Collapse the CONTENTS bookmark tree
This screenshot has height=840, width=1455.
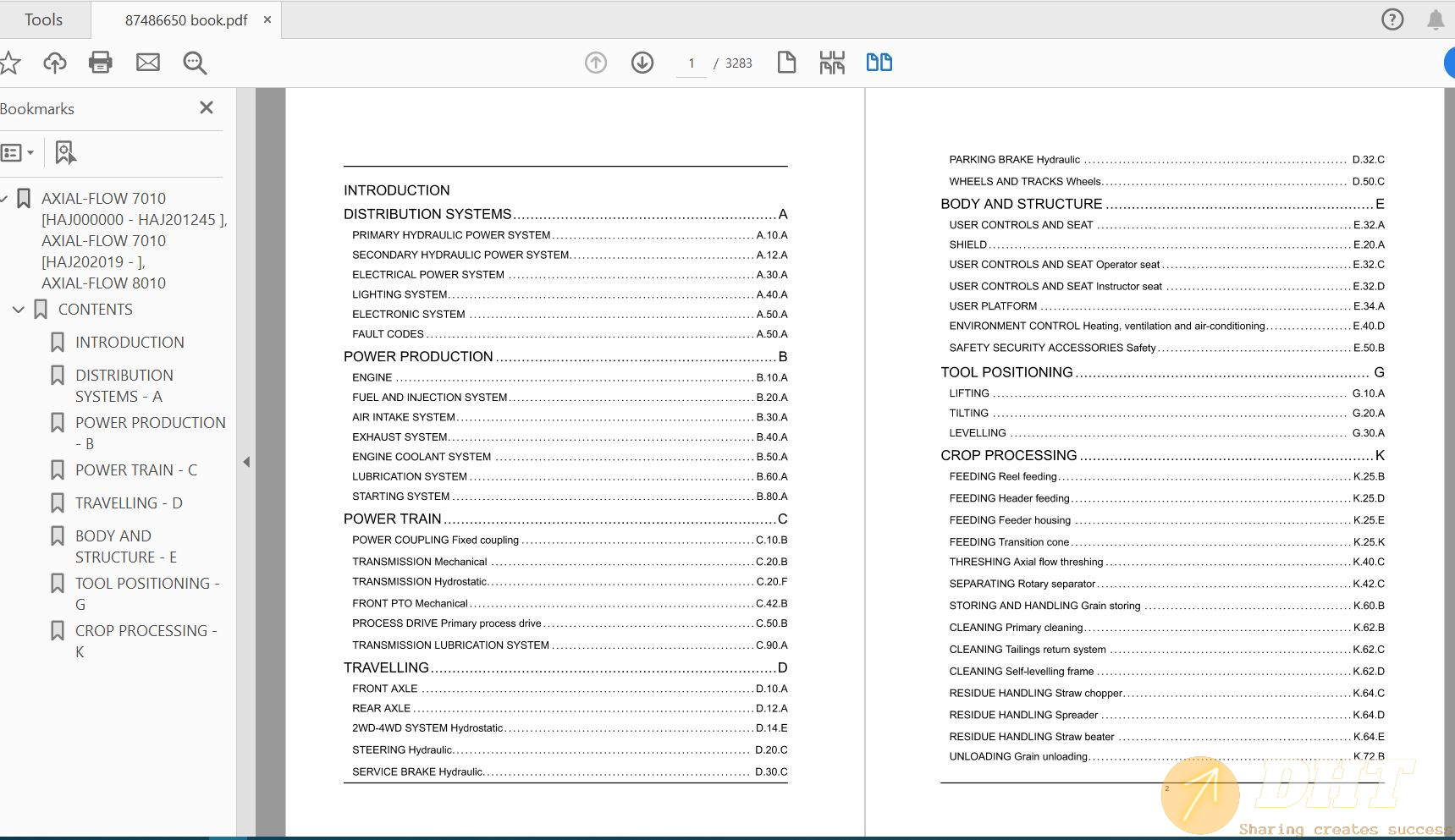(x=18, y=310)
